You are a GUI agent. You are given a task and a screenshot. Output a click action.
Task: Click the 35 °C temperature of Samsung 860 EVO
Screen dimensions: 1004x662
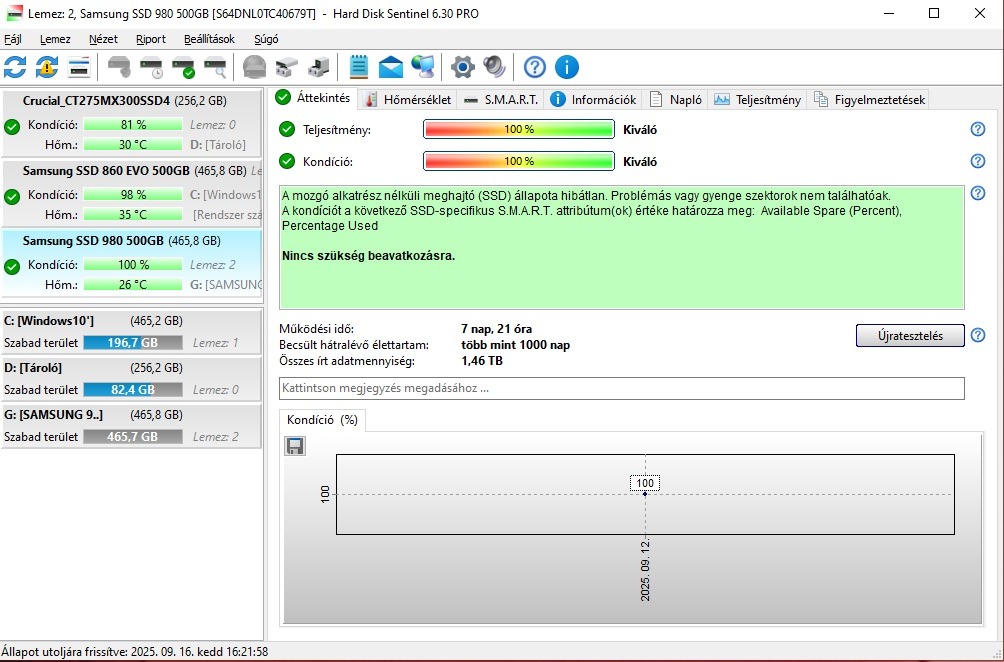point(133,214)
